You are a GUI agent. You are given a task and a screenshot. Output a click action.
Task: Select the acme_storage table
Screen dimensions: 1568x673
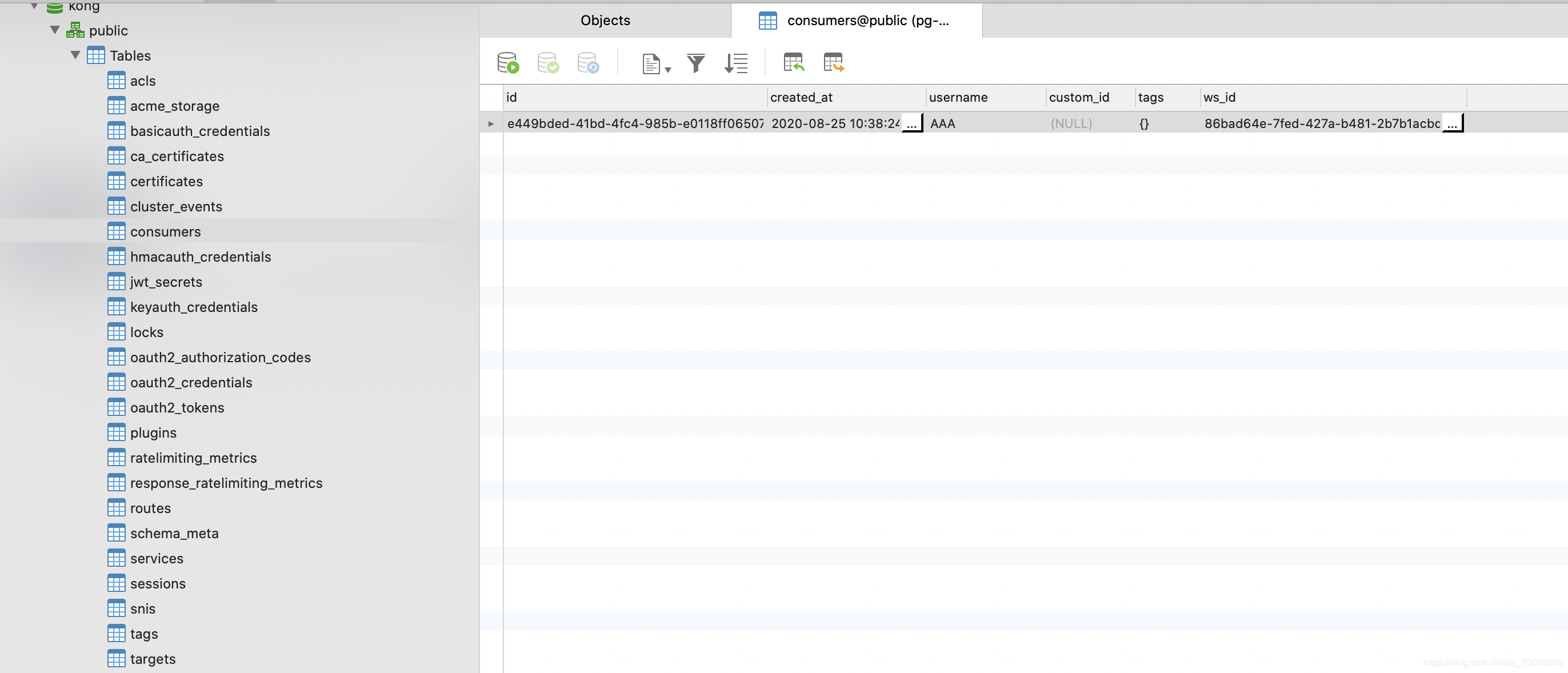click(174, 106)
